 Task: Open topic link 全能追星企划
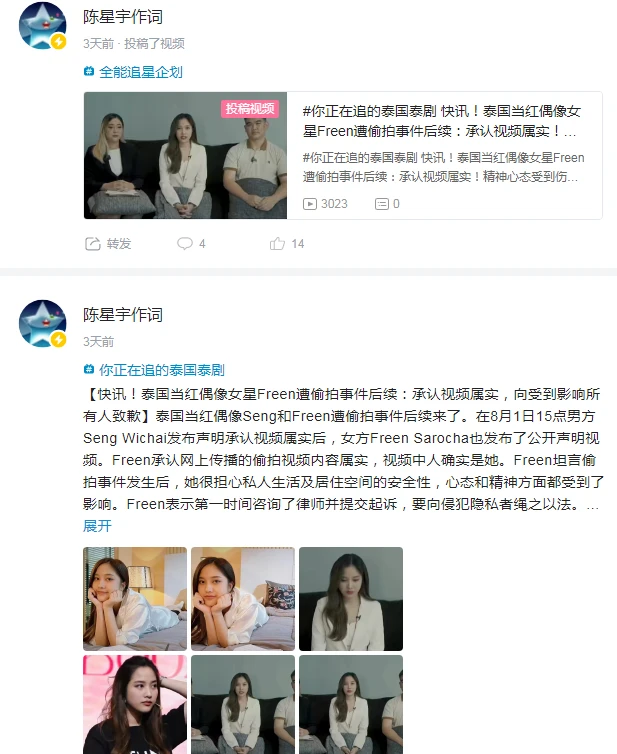pyautogui.click(x=141, y=72)
